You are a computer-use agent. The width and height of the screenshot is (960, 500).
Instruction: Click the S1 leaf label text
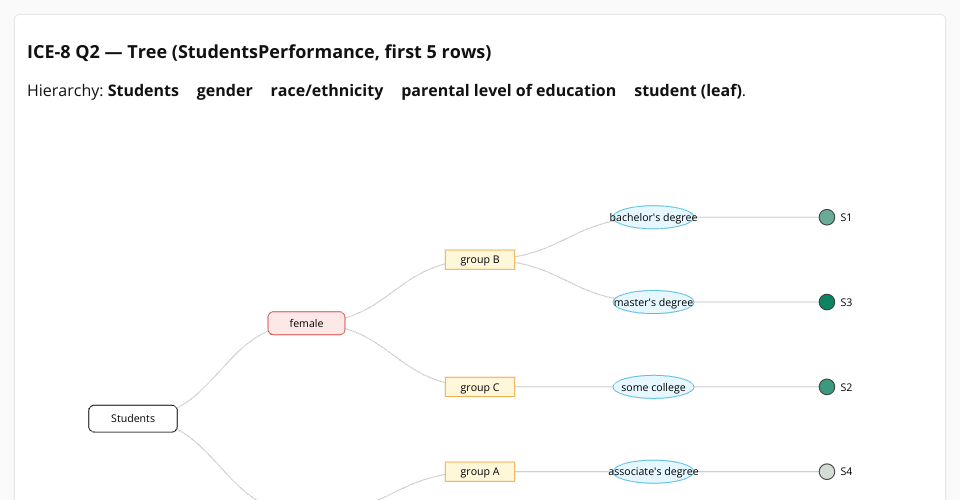coord(846,217)
